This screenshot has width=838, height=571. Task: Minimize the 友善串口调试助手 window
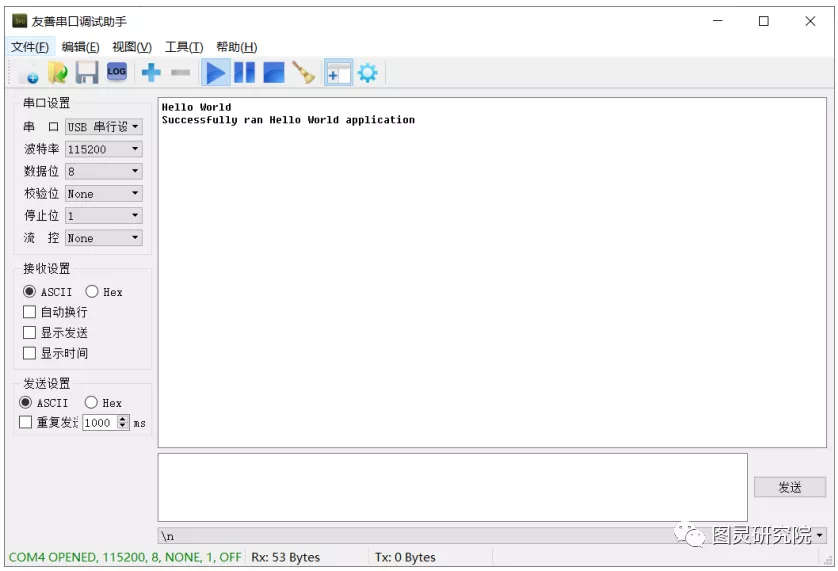pyautogui.click(x=718, y=21)
